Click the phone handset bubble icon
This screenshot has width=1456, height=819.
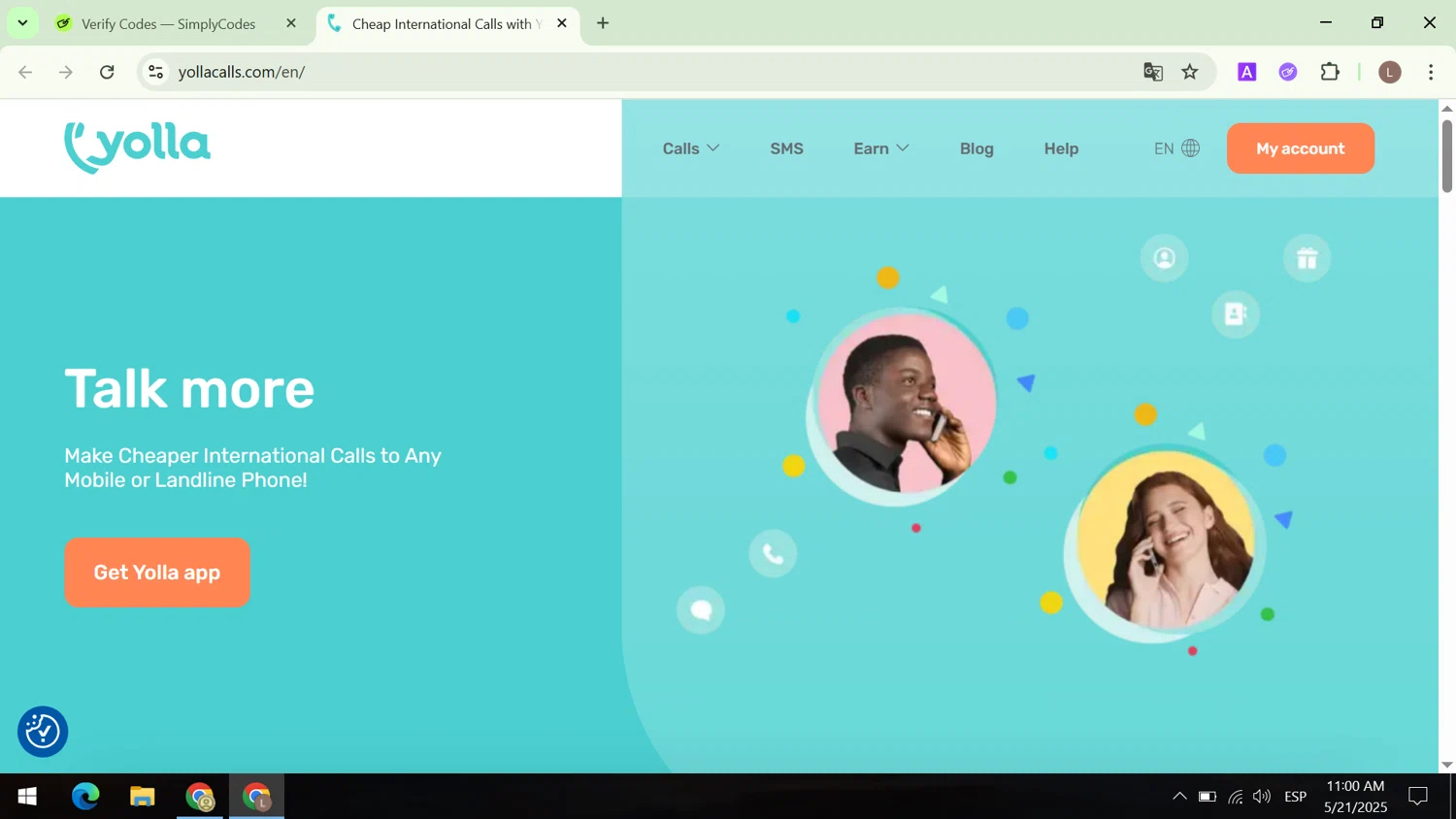[773, 554]
